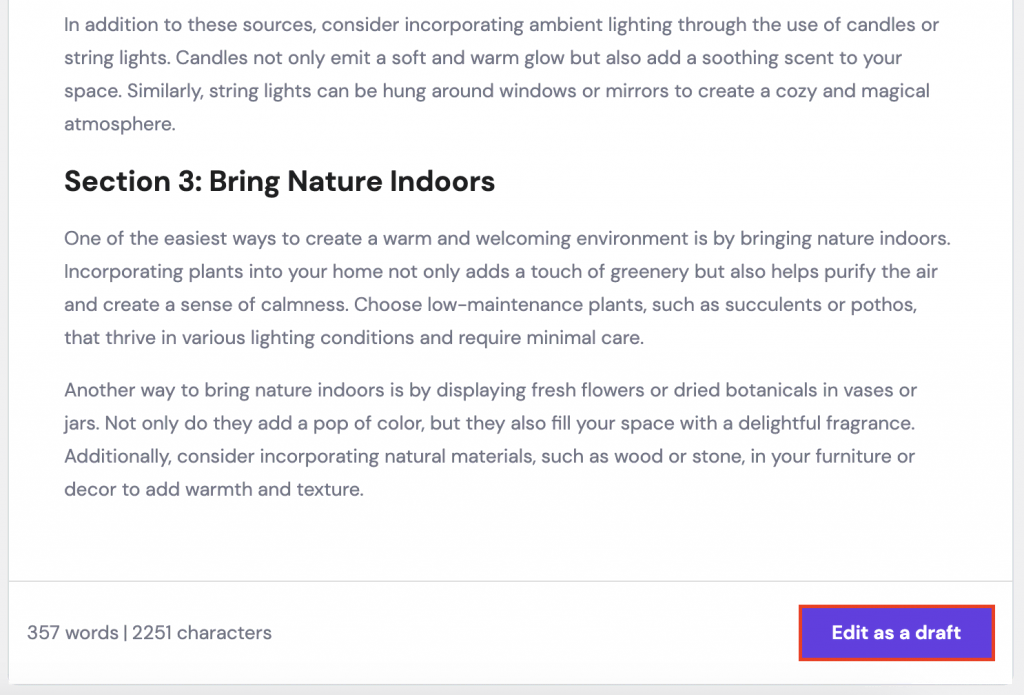Click the line starting 'that thrive in various lighting'
This screenshot has width=1024, height=695.
coord(353,338)
